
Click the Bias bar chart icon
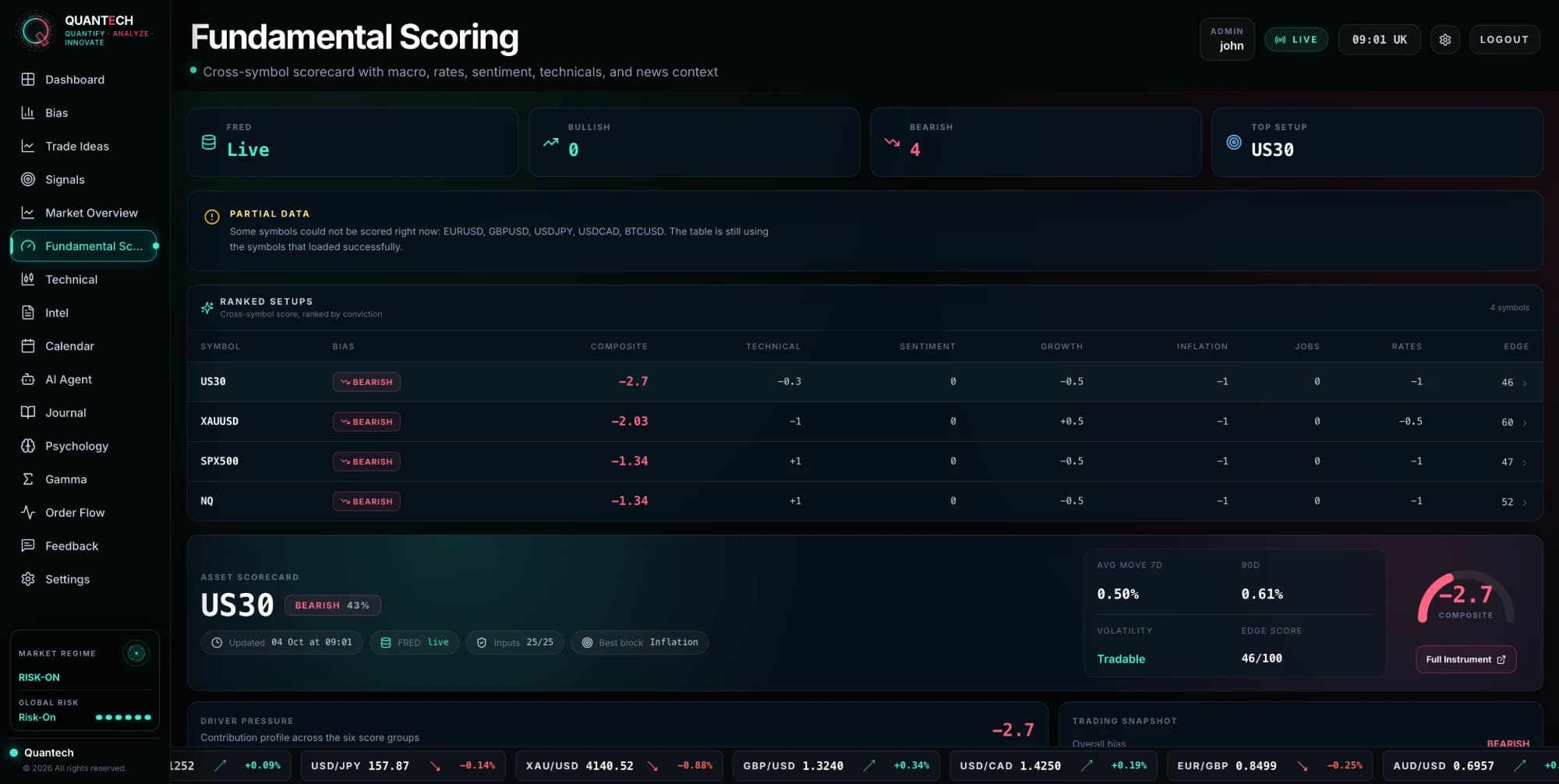[x=28, y=113]
